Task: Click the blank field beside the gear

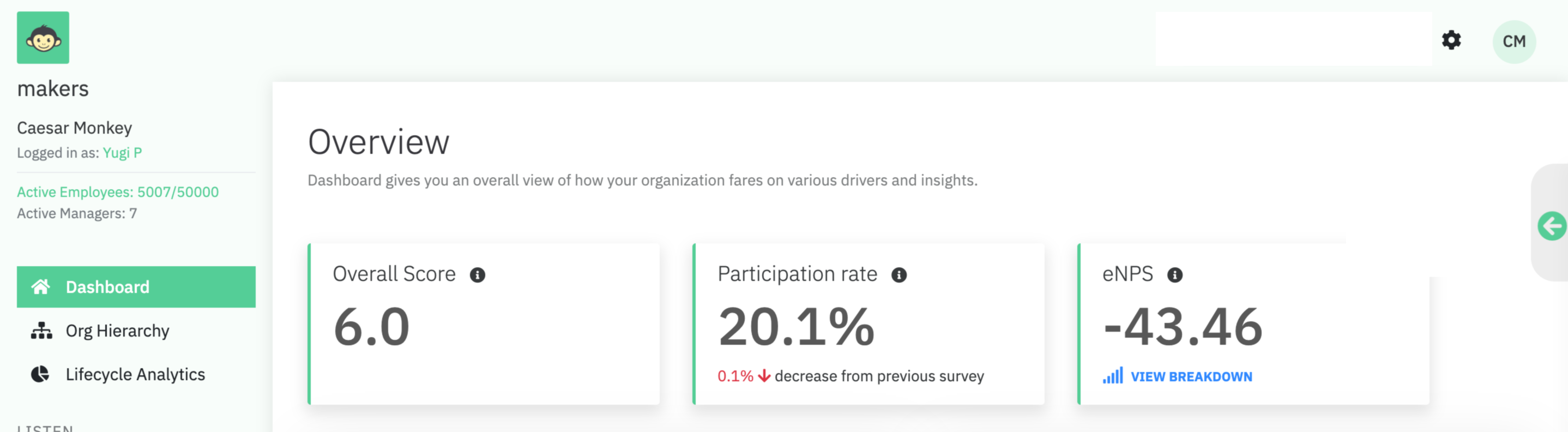Action: [x=1293, y=40]
